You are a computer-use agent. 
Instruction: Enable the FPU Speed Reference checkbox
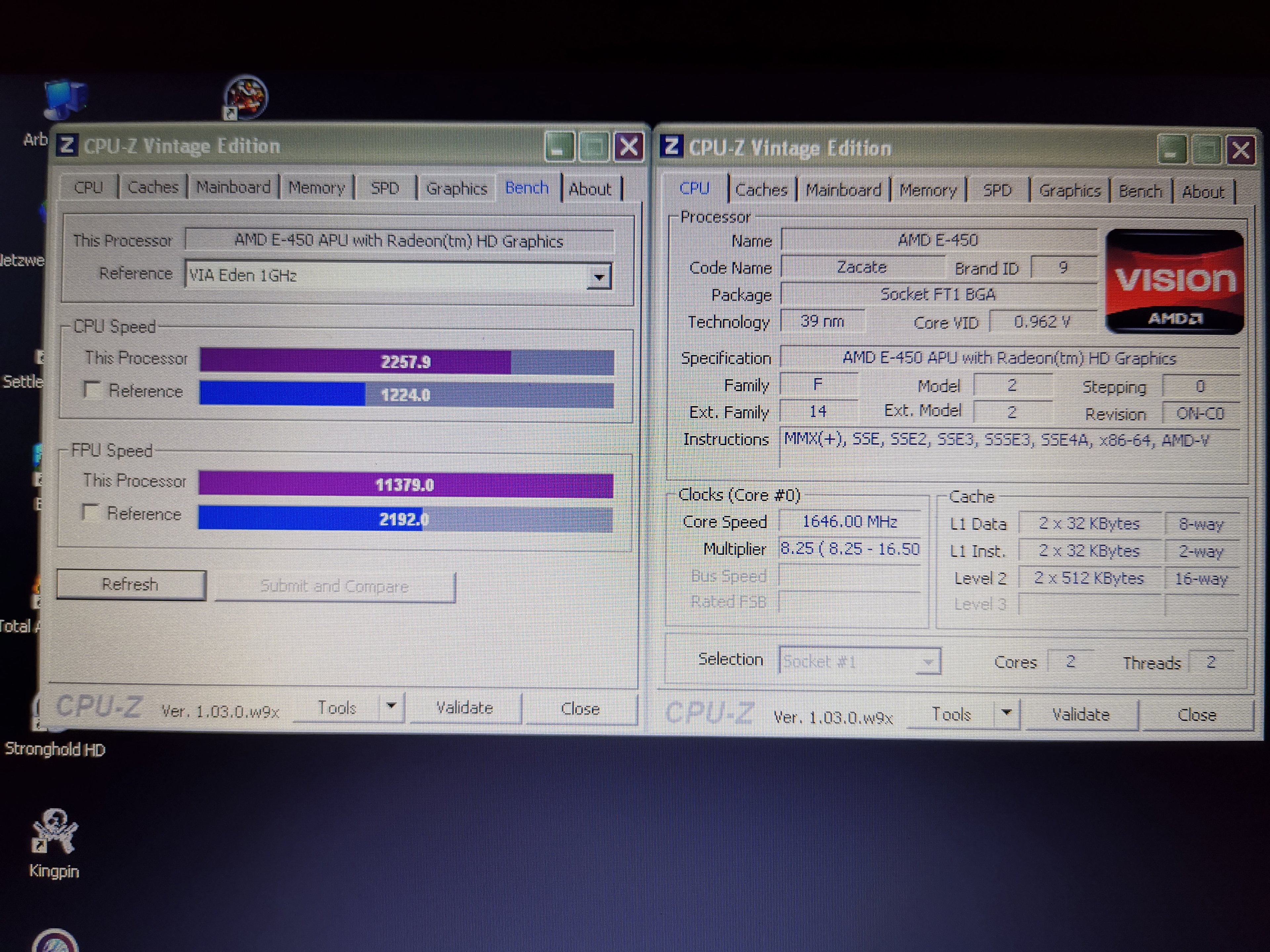[90, 512]
